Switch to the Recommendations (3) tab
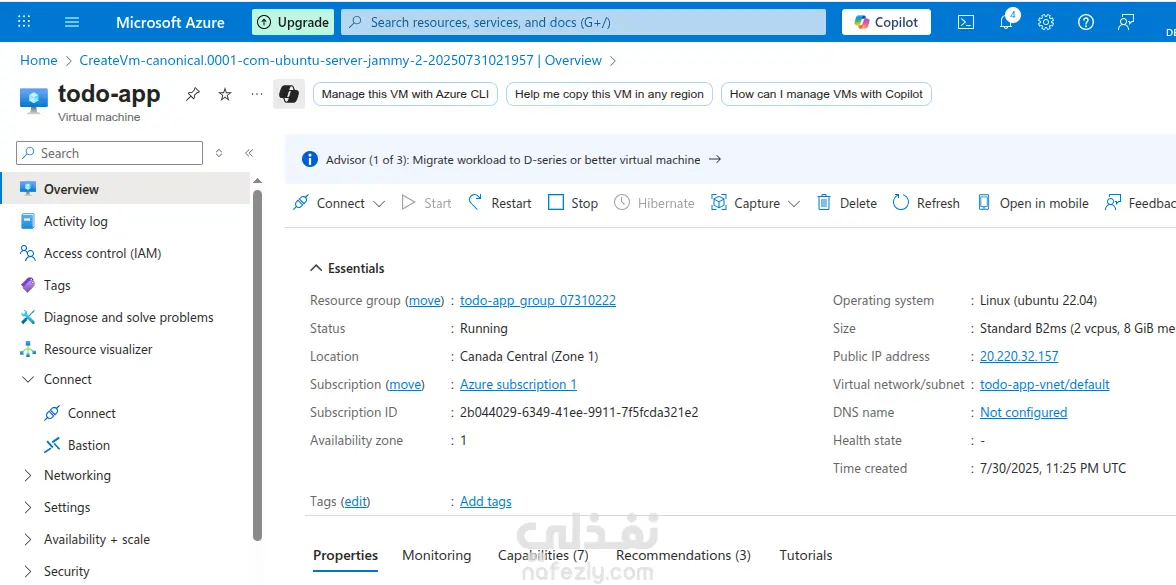The height and width of the screenshot is (585, 1176). coord(683,556)
